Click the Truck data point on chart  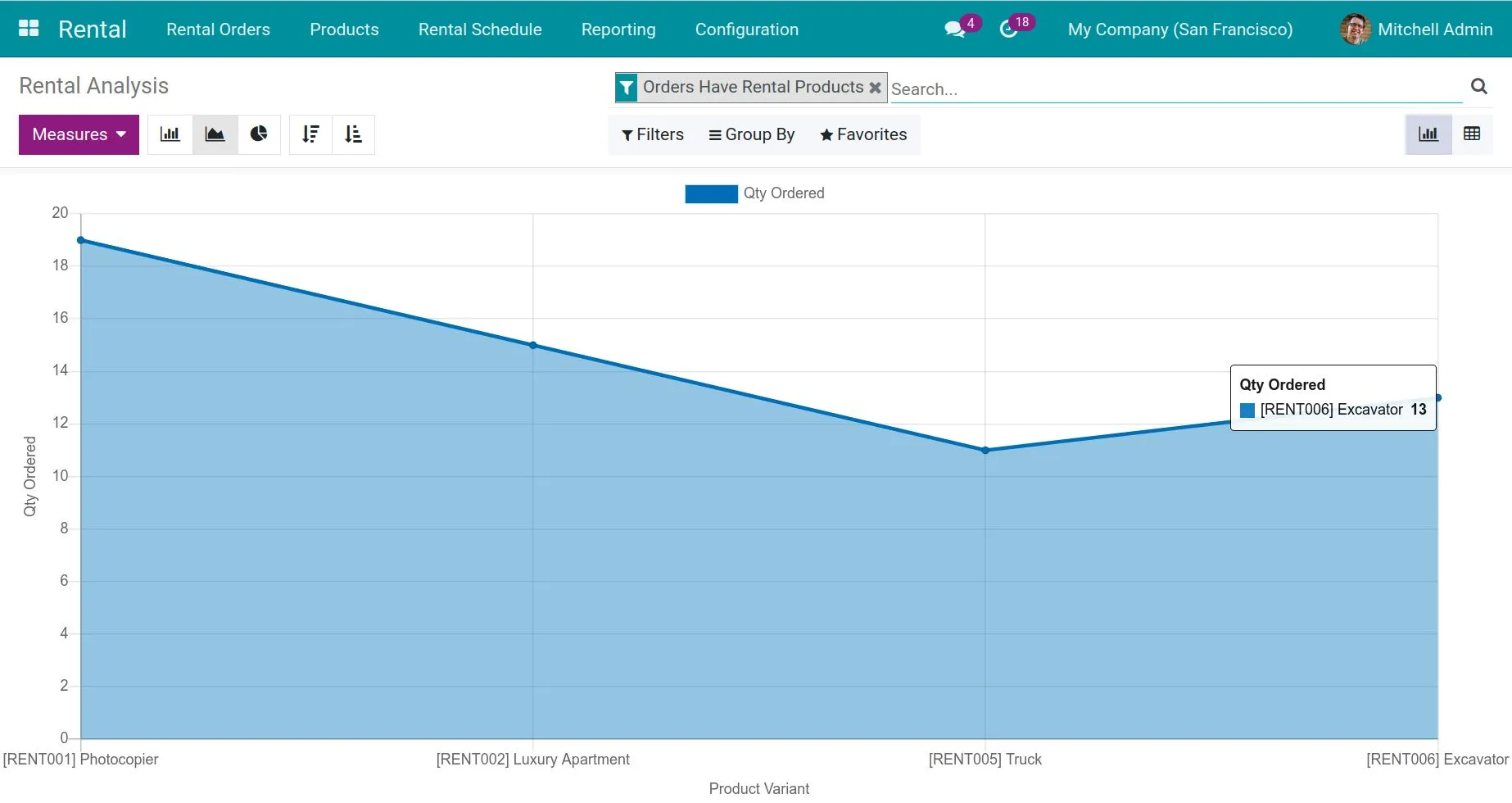click(985, 450)
